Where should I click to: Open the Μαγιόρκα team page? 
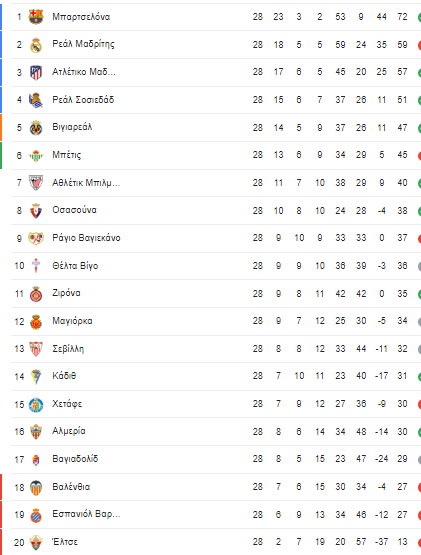(72, 321)
